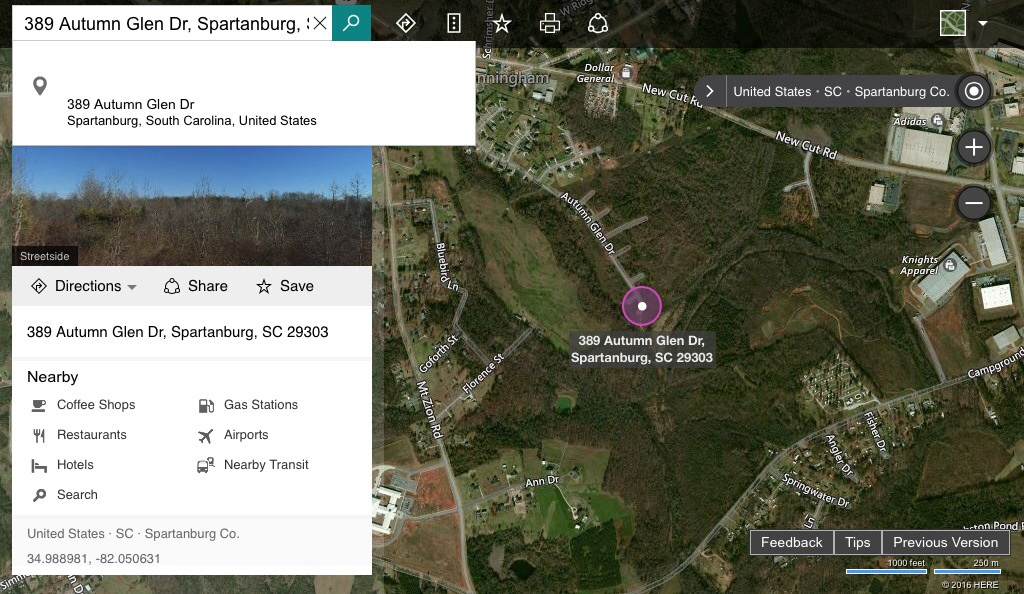Click the Previous Version button

[x=945, y=542]
